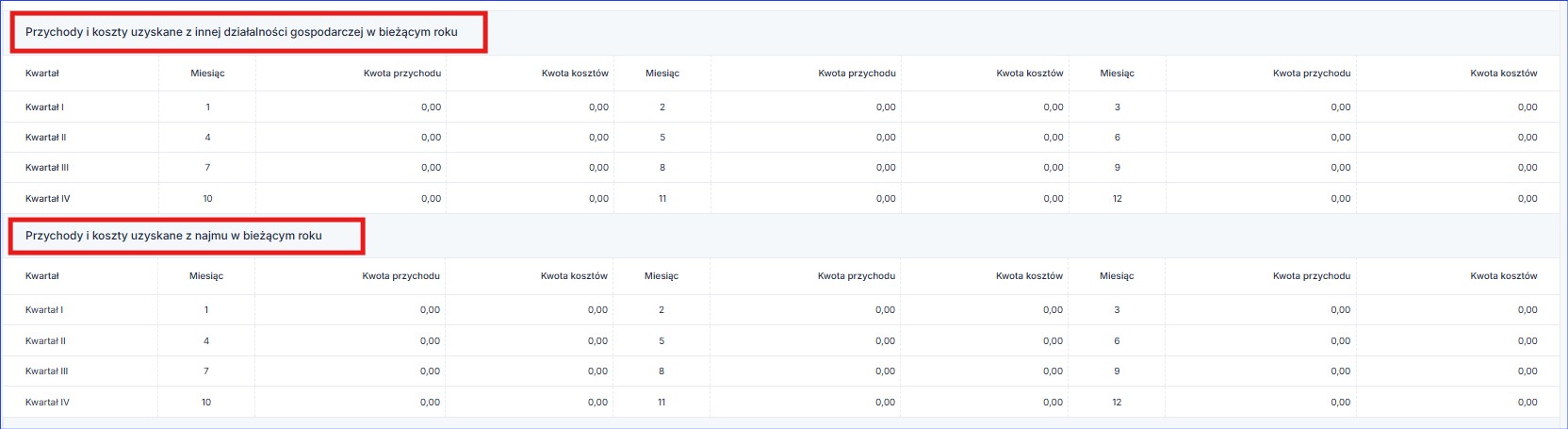Edit month 5 income amount in business activity table
Viewport: 1568px width, 429px height.
point(885,138)
